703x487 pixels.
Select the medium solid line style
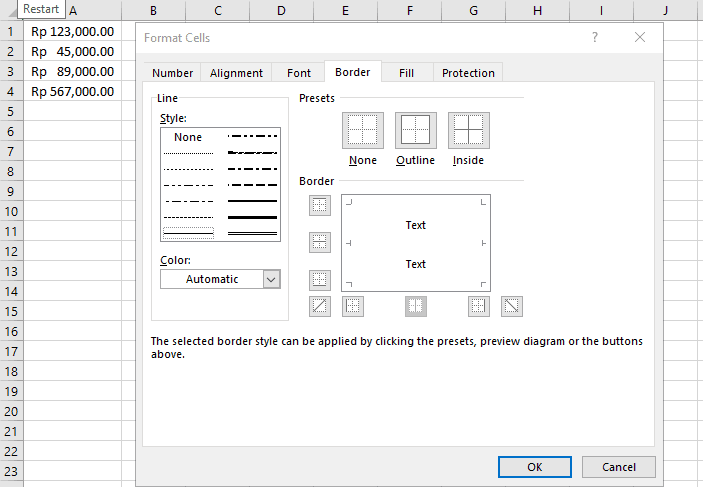pyautogui.click(x=252, y=201)
